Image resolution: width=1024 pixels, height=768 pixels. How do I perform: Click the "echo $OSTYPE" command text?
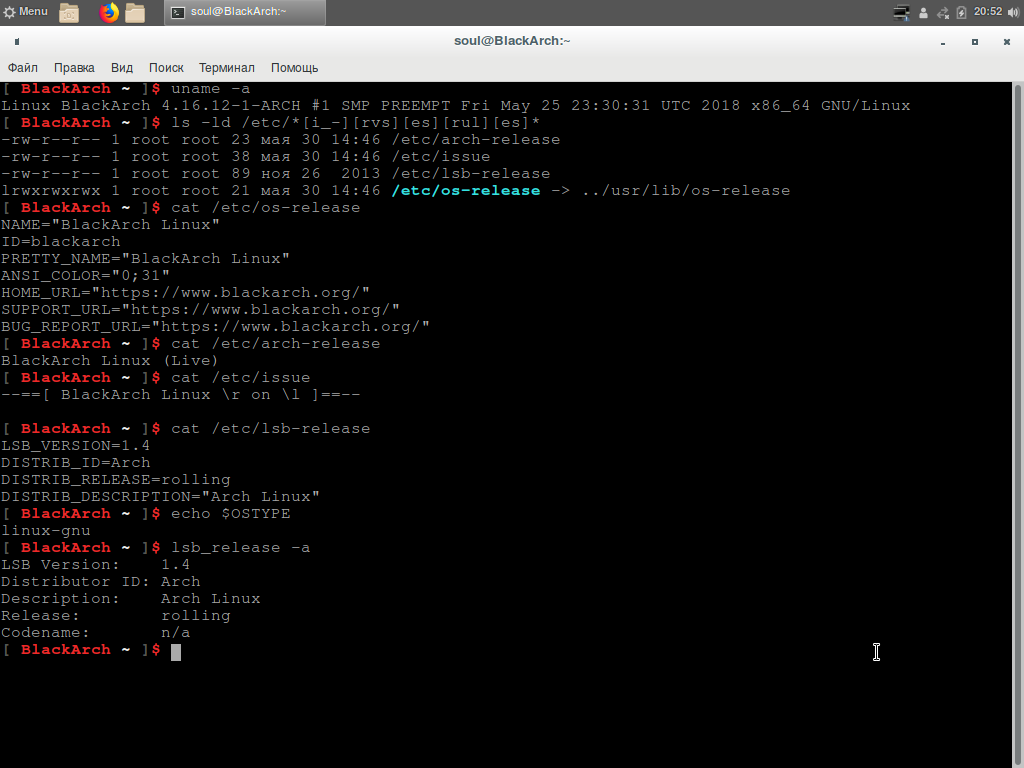click(x=231, y=513)
